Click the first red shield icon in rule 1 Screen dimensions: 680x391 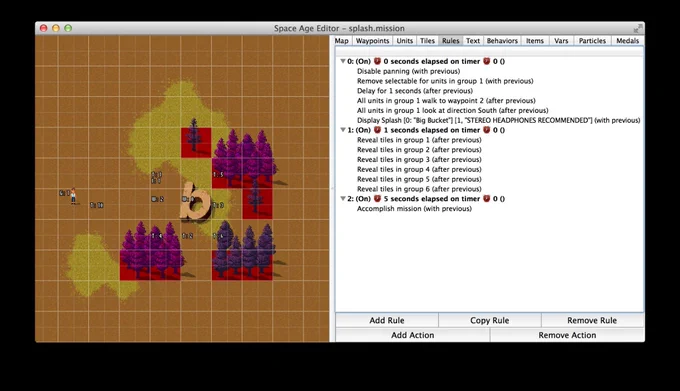click(377, 130)
